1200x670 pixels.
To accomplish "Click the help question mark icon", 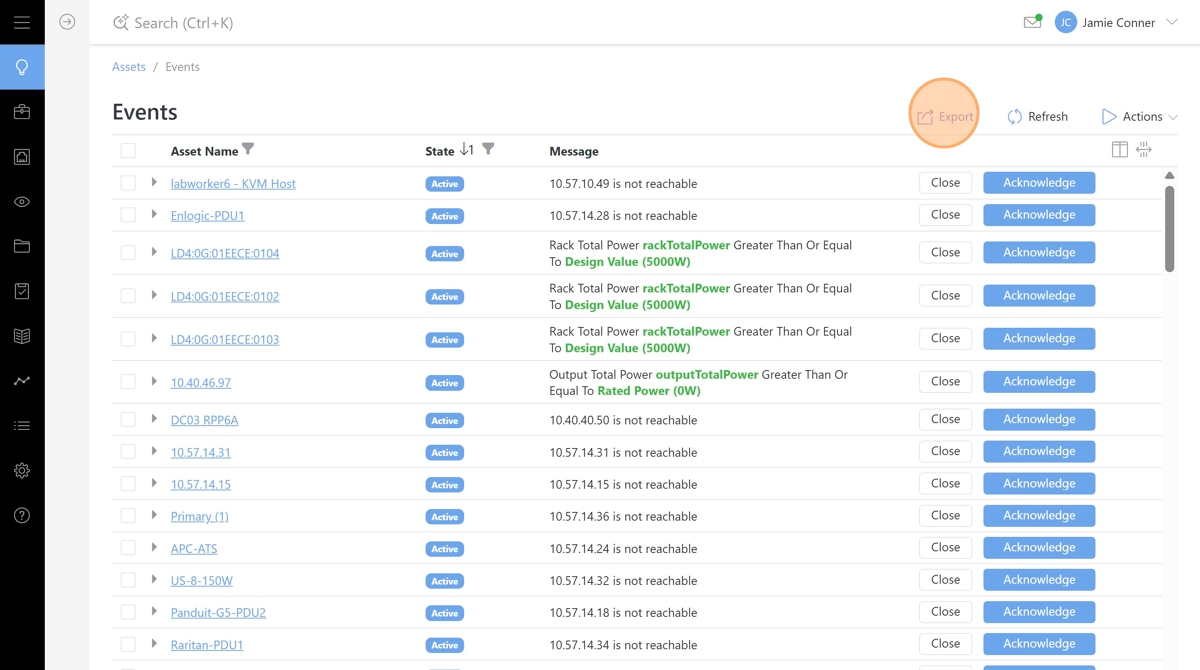I will (22, 516).
